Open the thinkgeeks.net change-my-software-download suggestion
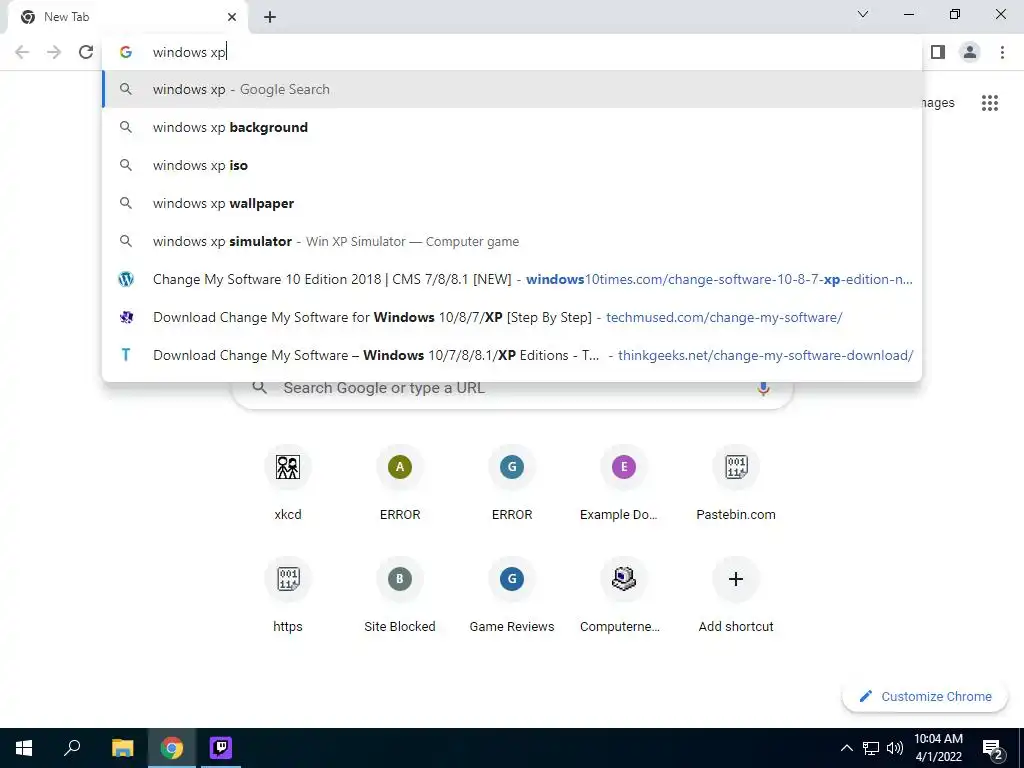Screen dimensions: 1024x768 coord(512,355)
